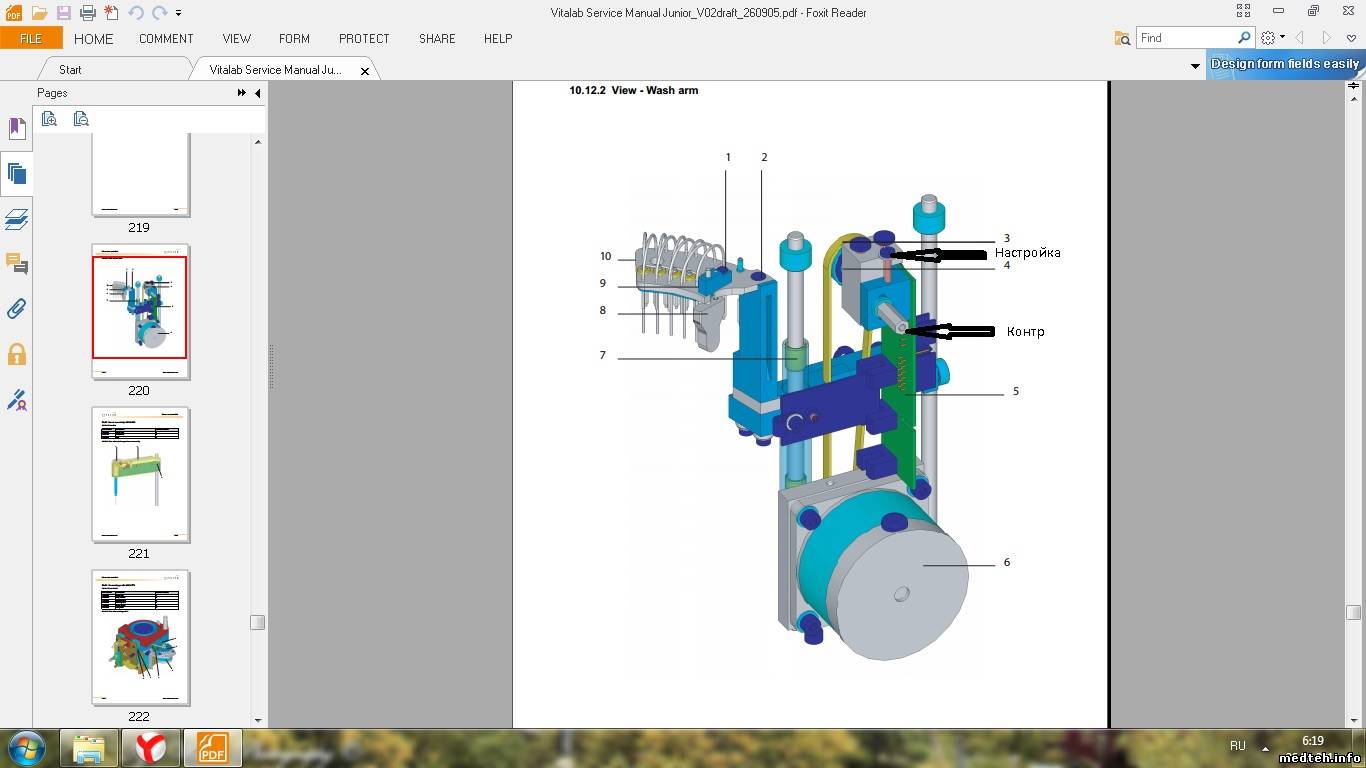The image size is (1366, 768).
Task: Open the search settings gear dropdown
Action: click(x=1272, y=38)
